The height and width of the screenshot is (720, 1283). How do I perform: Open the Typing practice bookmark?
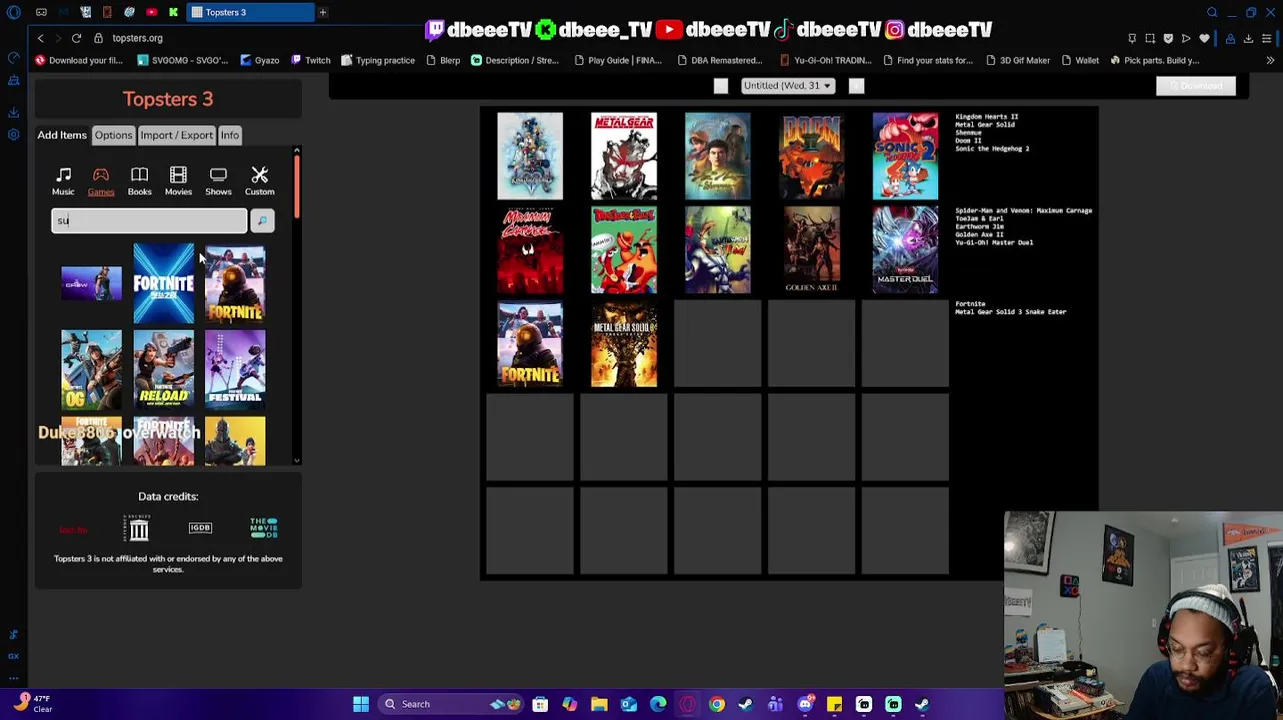pyautogui.click(x=377, y=60)
